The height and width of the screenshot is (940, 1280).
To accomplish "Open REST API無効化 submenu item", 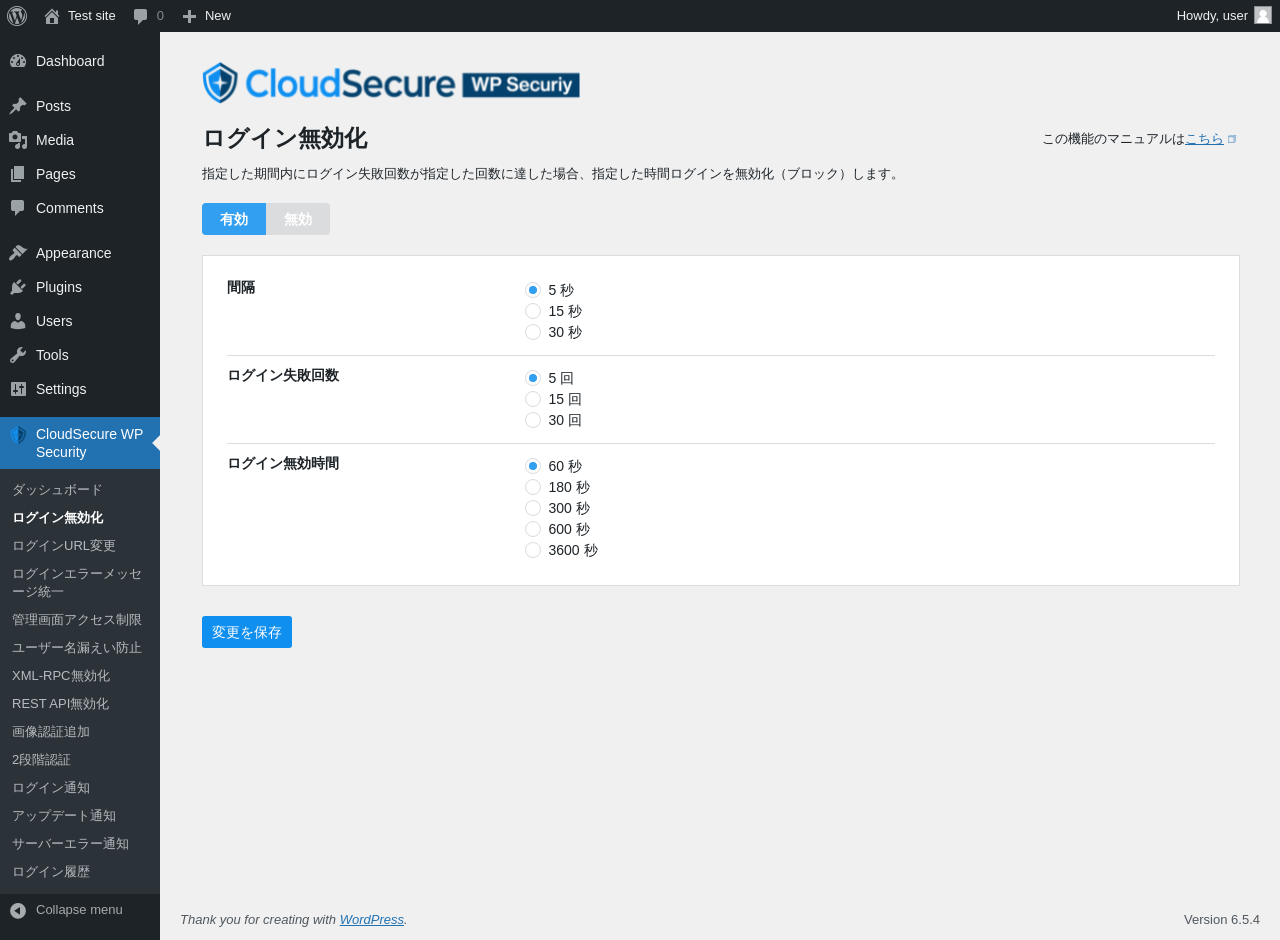I will (x=80, y=704).
